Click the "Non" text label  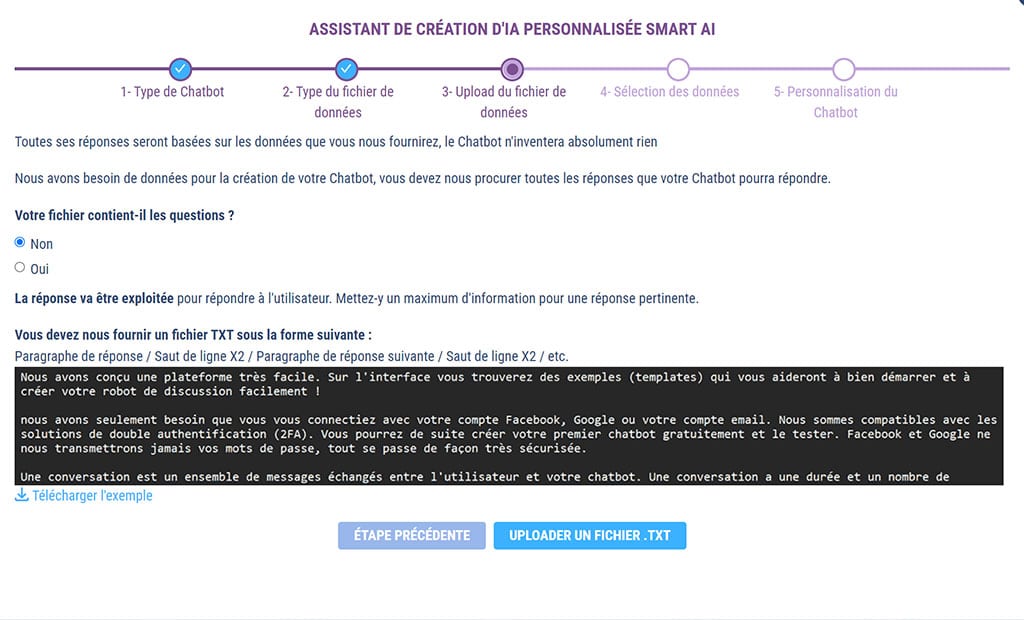(x=41, y=244)
